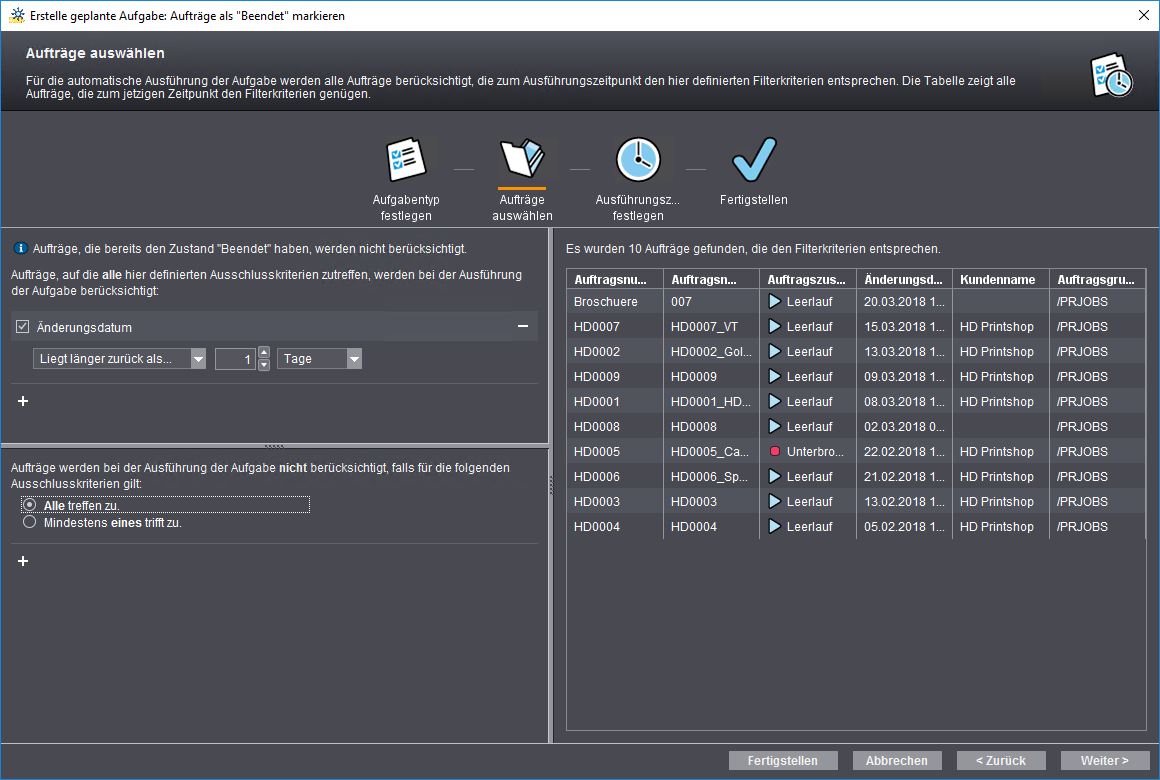1160x780 pixels.
Task: Sort by the Auftragsnu... column header
Action: point(615,279)
